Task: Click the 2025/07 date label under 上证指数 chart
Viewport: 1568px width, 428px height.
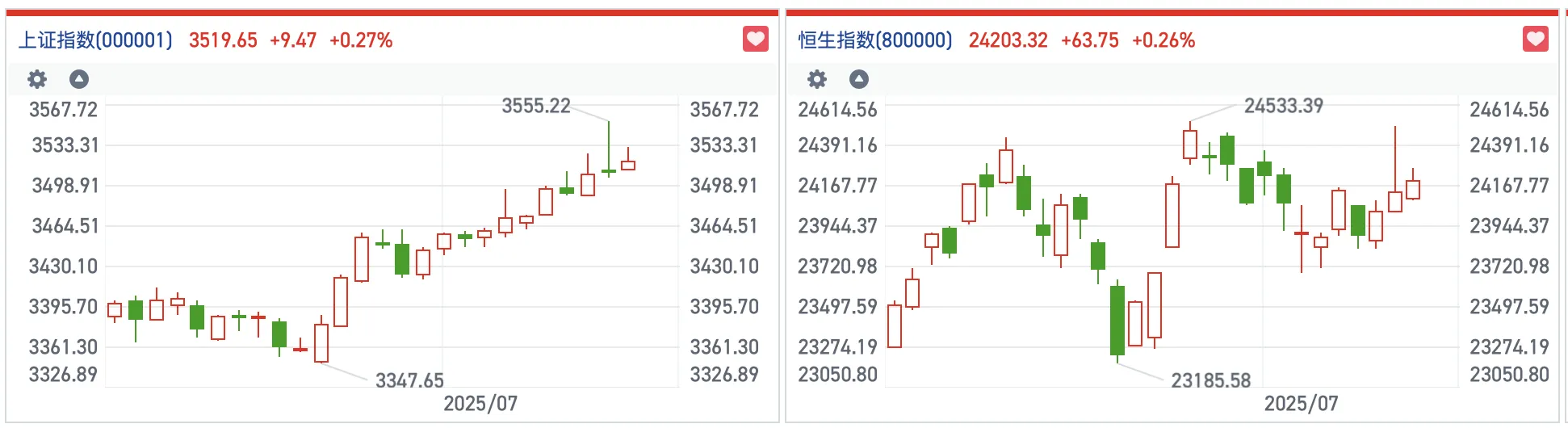Action: click(x=480, y=403)
